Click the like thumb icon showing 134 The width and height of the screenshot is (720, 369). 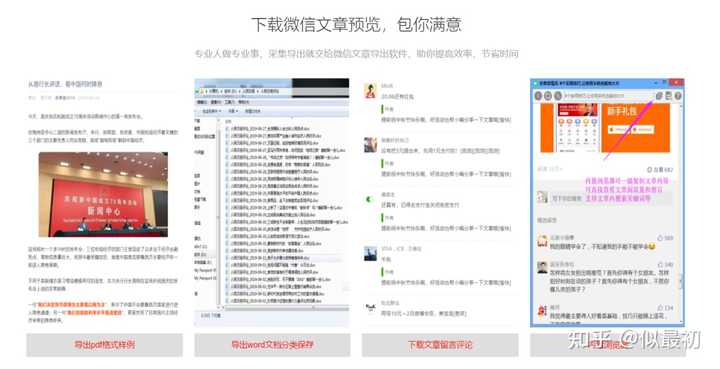pyautogui.click(x=660, y=308)
